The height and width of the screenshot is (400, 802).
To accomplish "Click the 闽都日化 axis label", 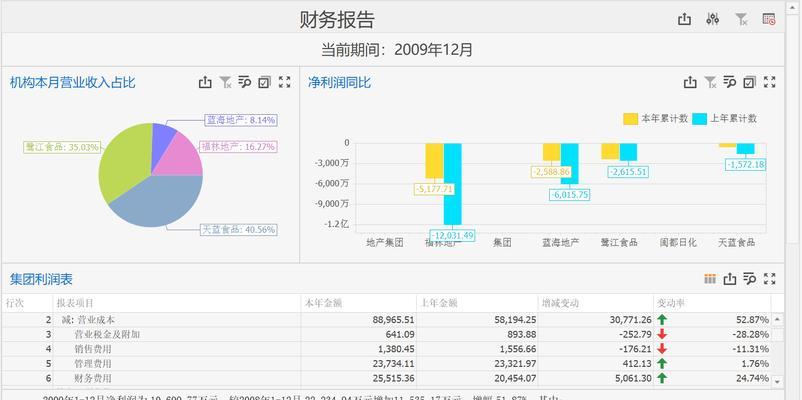I will coord(678,242).
